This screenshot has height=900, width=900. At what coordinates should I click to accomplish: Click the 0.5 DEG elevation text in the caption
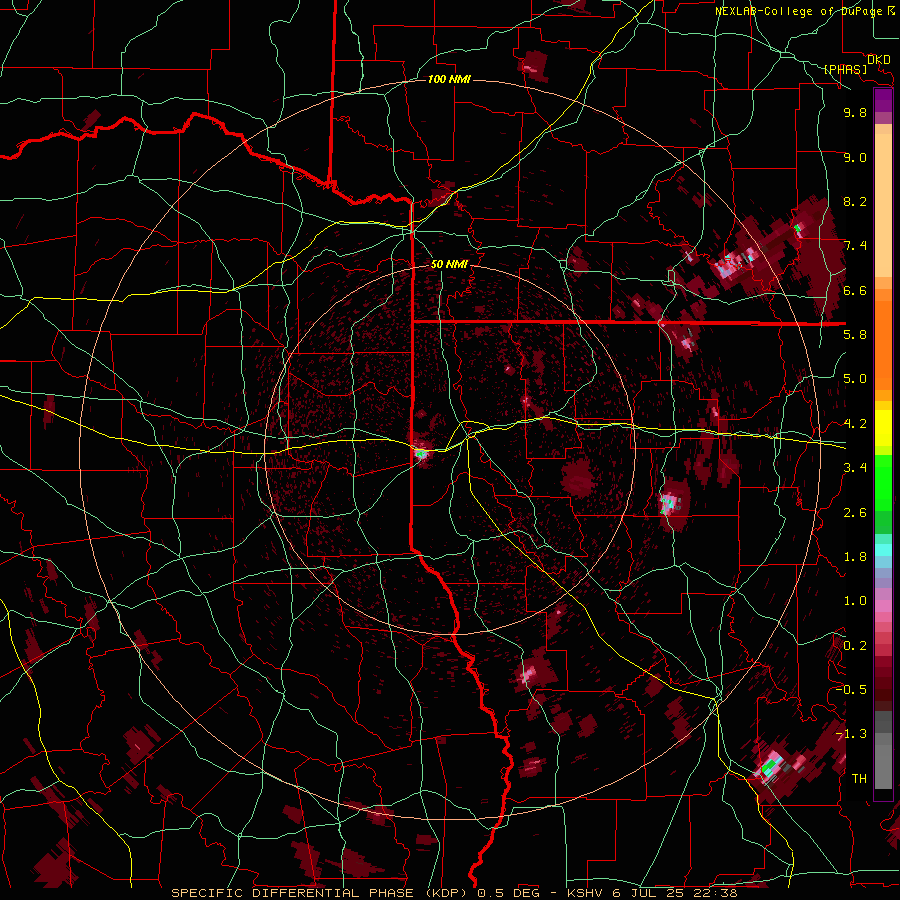coord(509,893)
